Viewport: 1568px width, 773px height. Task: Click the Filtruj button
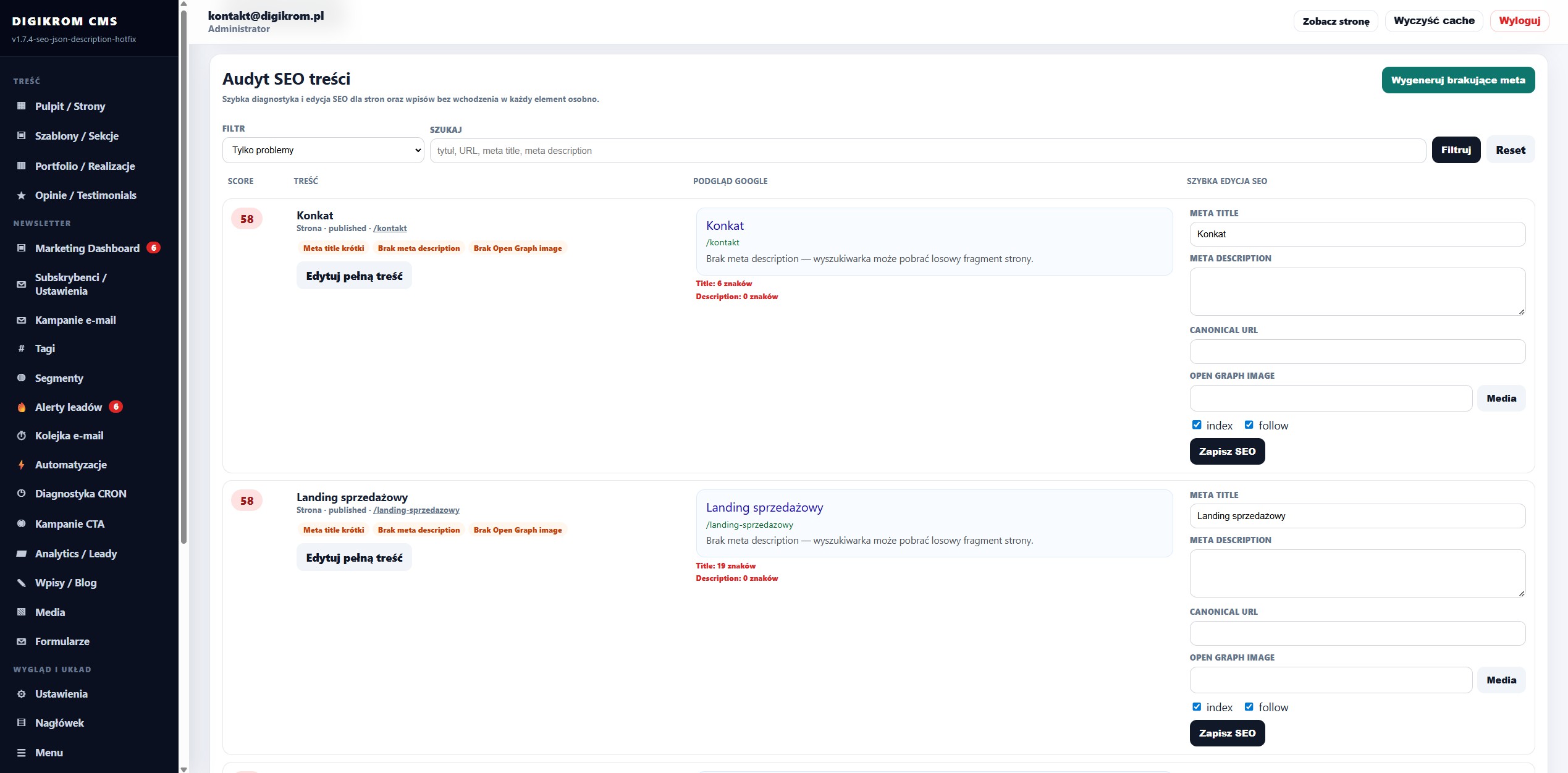[x=1456, y=150]
